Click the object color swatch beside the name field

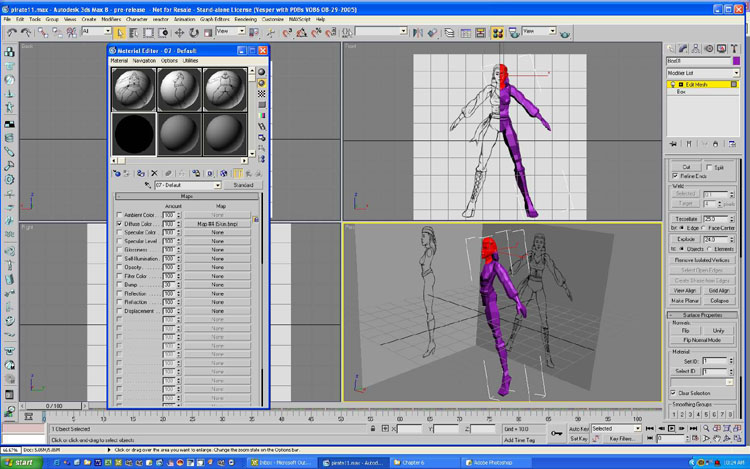[736, 61]
